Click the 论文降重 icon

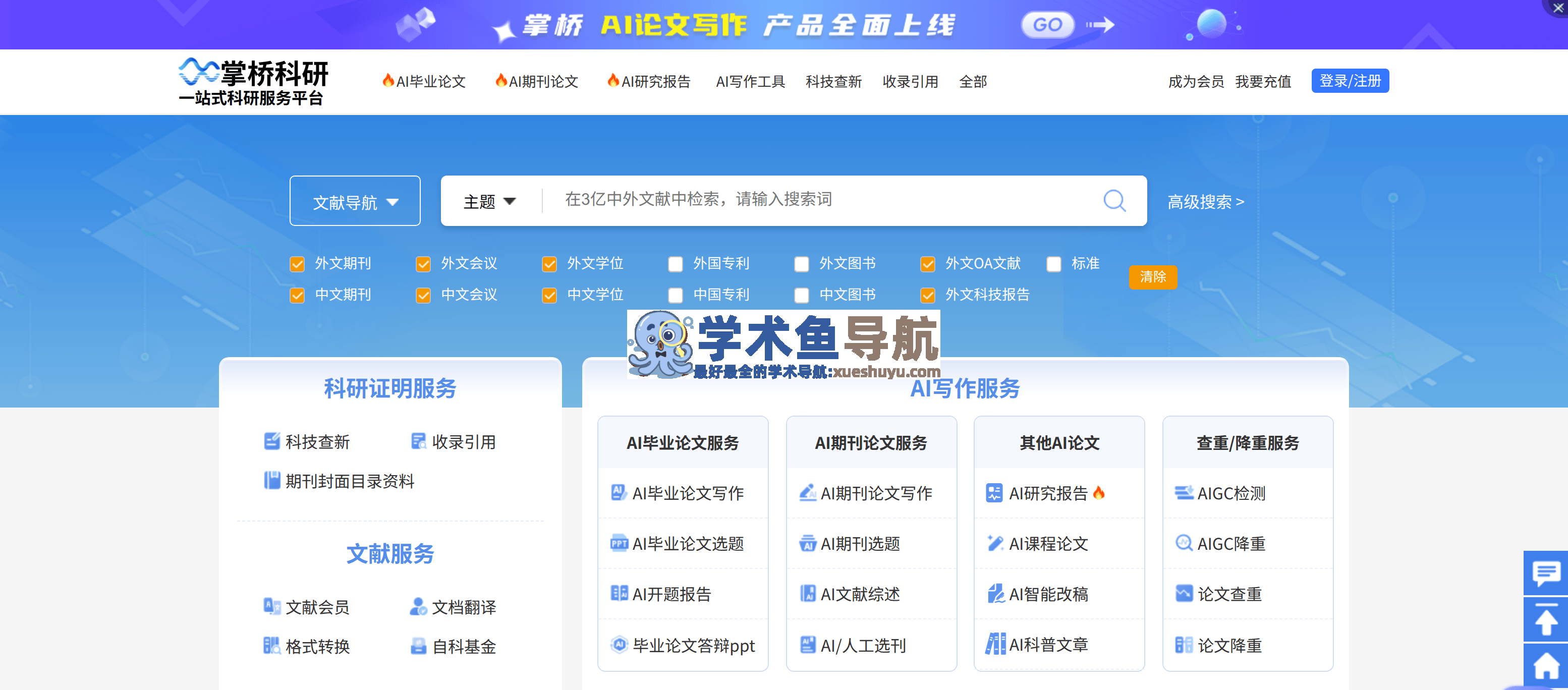click(x=1183, y=645)
